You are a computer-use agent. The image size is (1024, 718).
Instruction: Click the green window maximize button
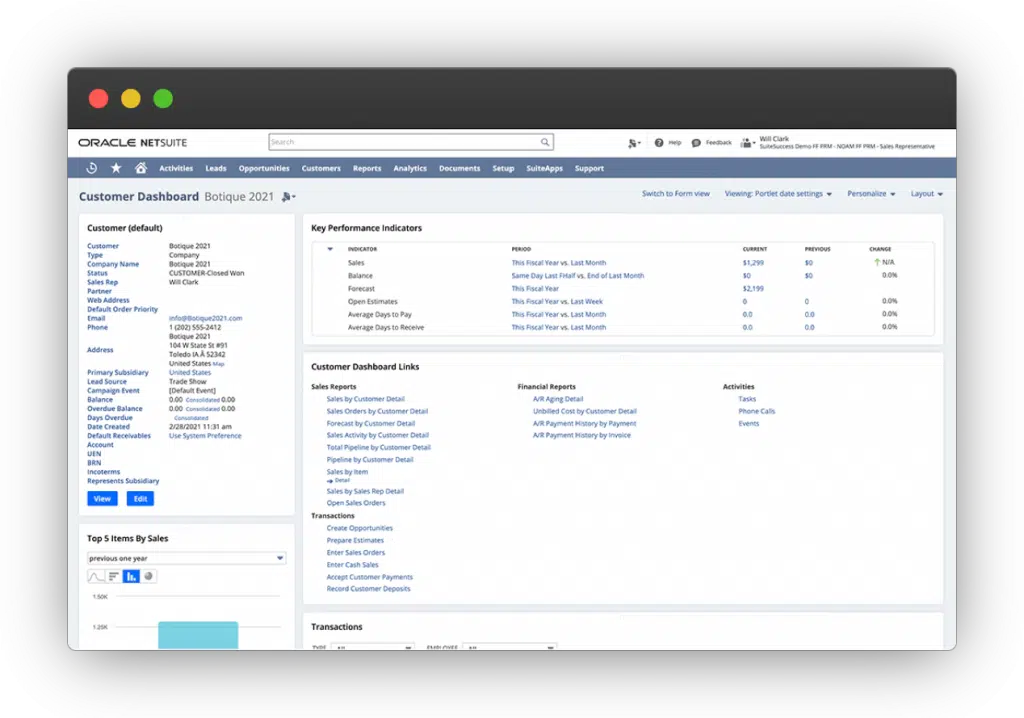tap(163, 99)
